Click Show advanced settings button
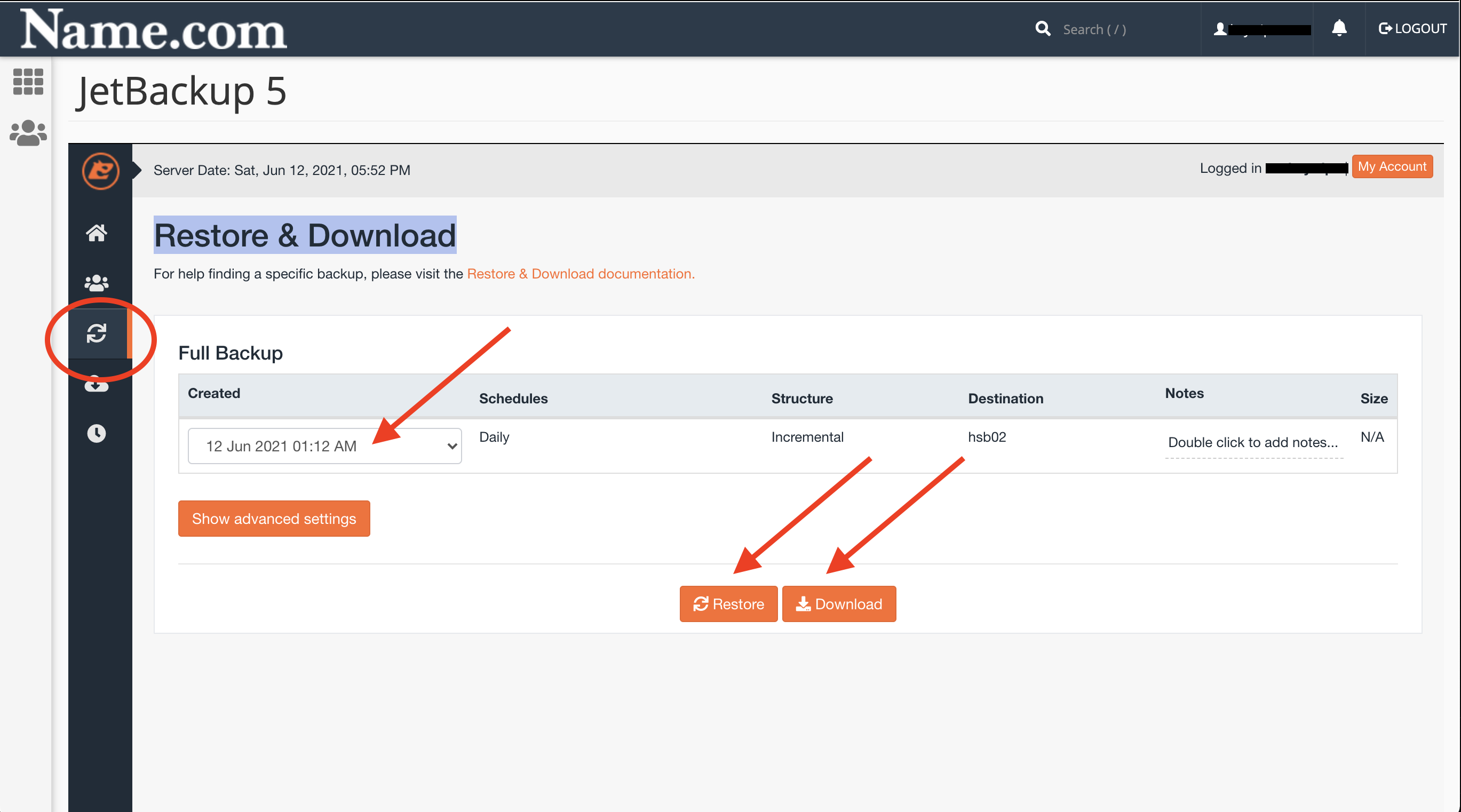The width and height of the screenshot is (1461, 812). point(274,518)
